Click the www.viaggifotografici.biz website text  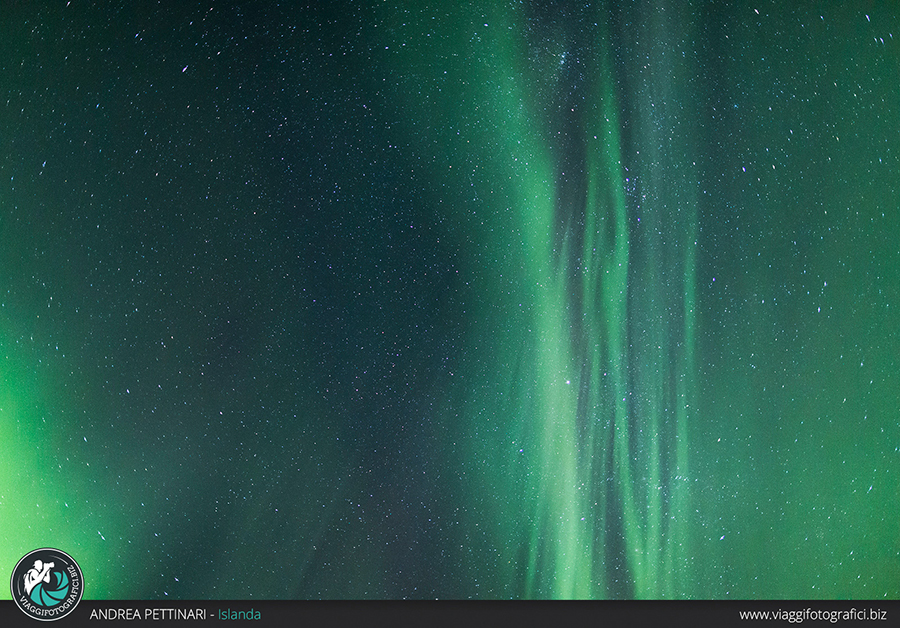813,614
